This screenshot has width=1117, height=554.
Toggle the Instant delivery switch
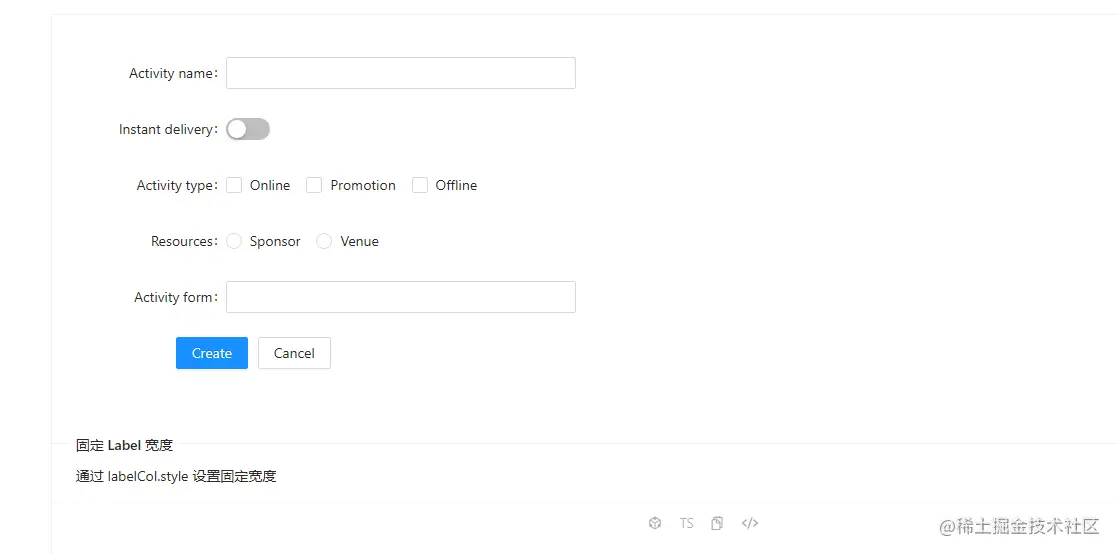pos(248,129)
